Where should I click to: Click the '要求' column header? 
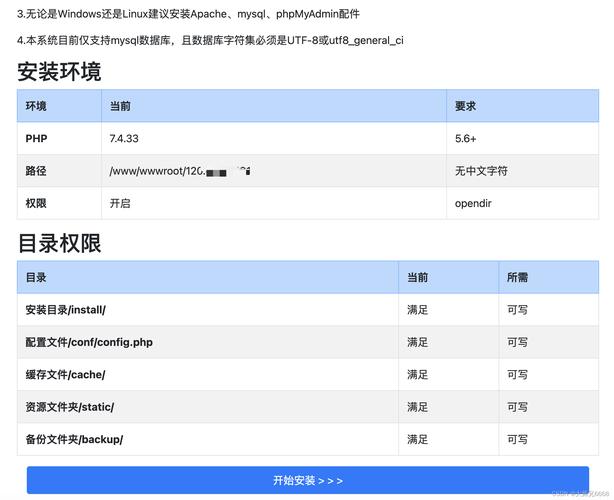(x=465, y=106)
